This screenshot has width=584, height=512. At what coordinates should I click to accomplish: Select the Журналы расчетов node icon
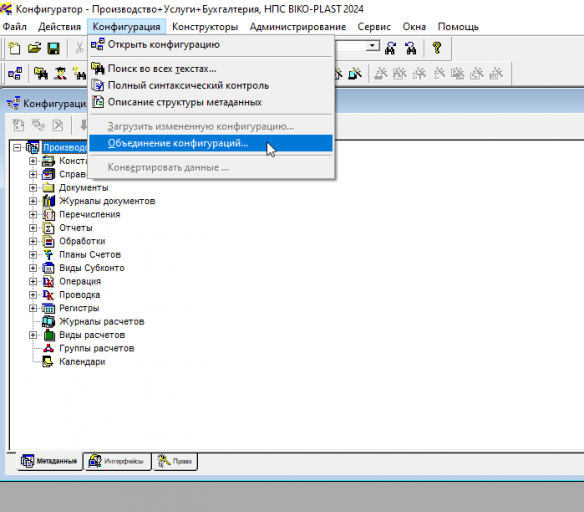coord(48,321)
